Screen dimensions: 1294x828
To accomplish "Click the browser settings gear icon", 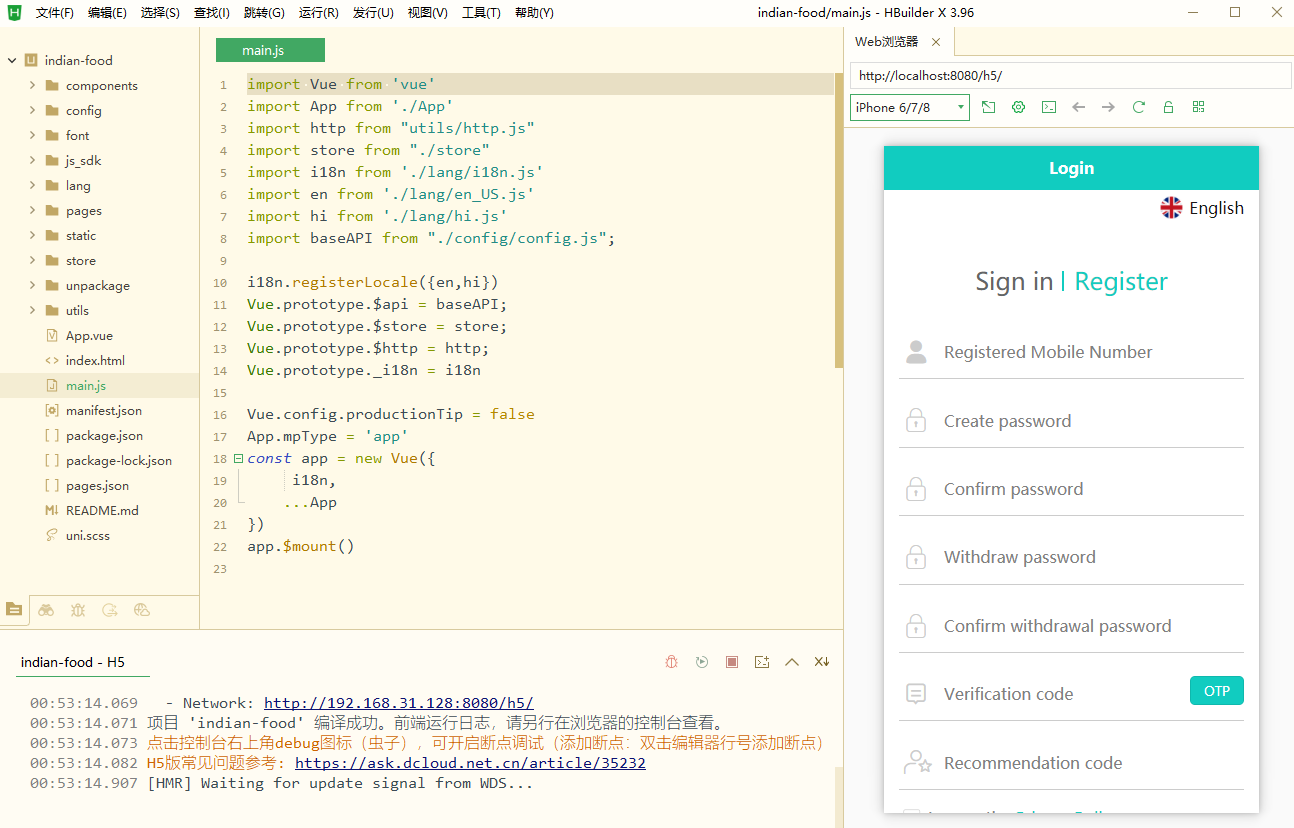I will point(1018,107).
